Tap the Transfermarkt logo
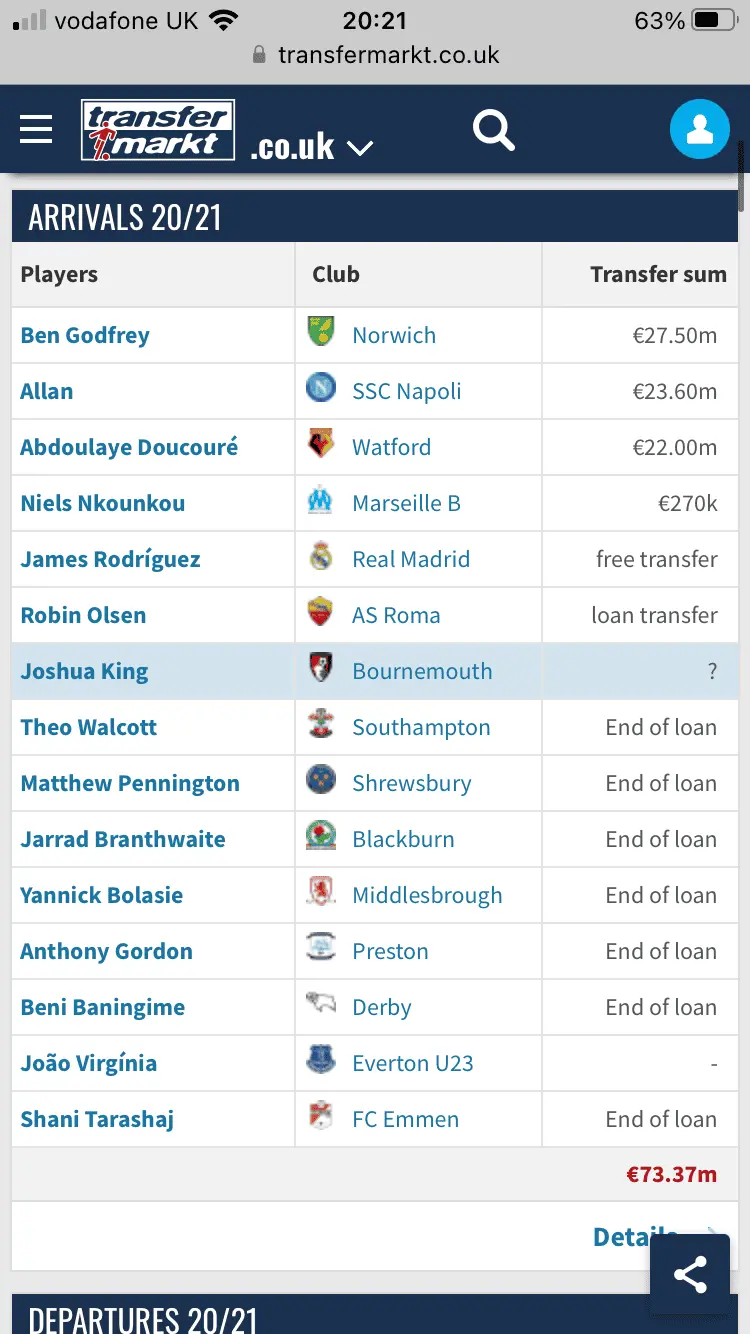This screenshot has width=750, height=1334. 158,130
